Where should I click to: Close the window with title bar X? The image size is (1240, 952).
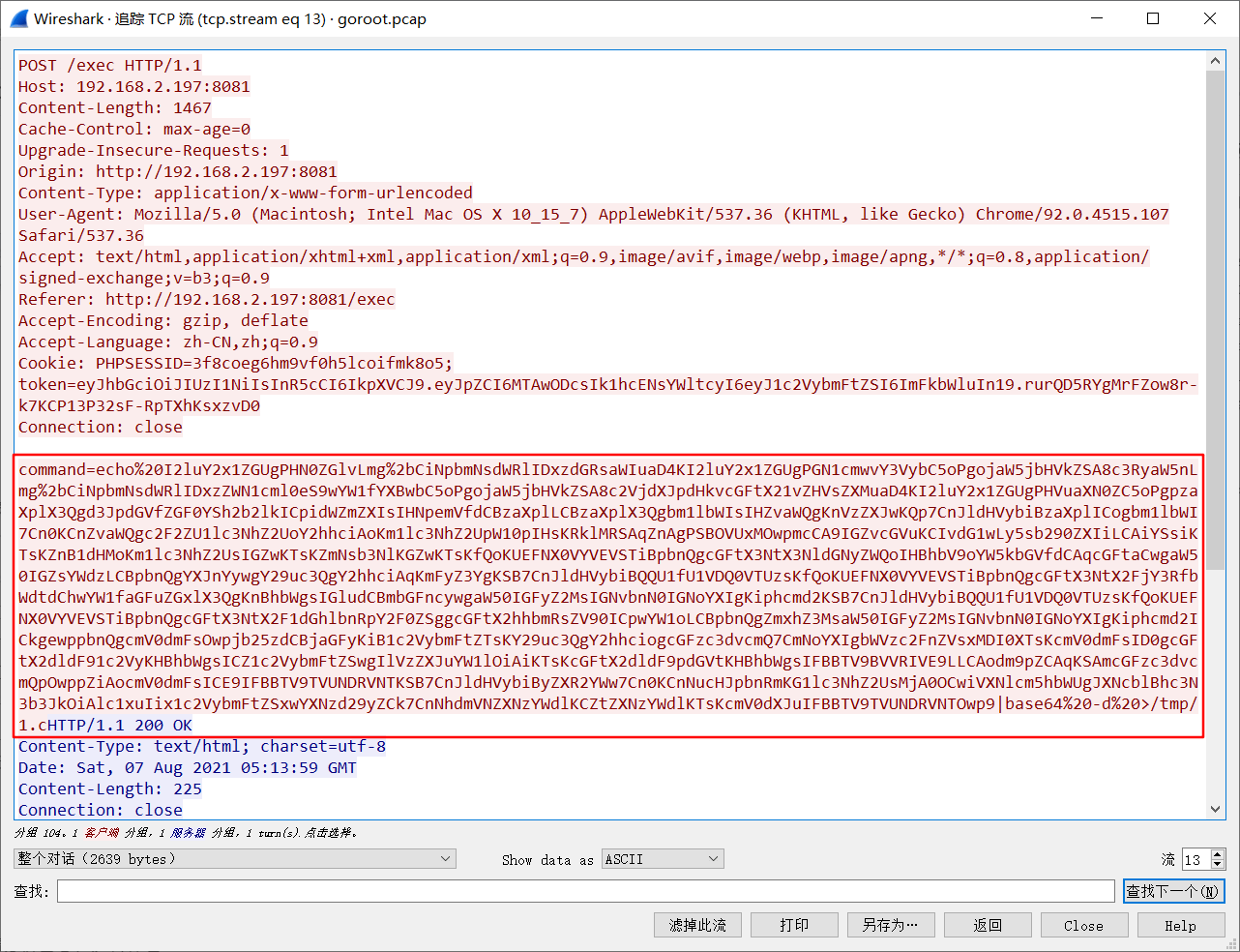(x=1209, y=18)
